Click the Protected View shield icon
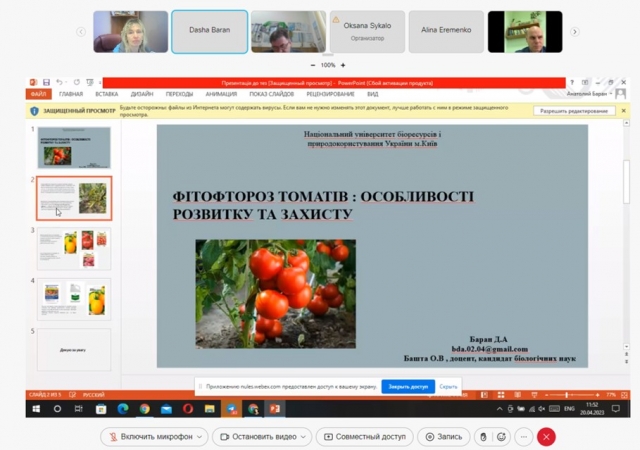The width and height of the screenshot is (640, 450). [34, 111]
